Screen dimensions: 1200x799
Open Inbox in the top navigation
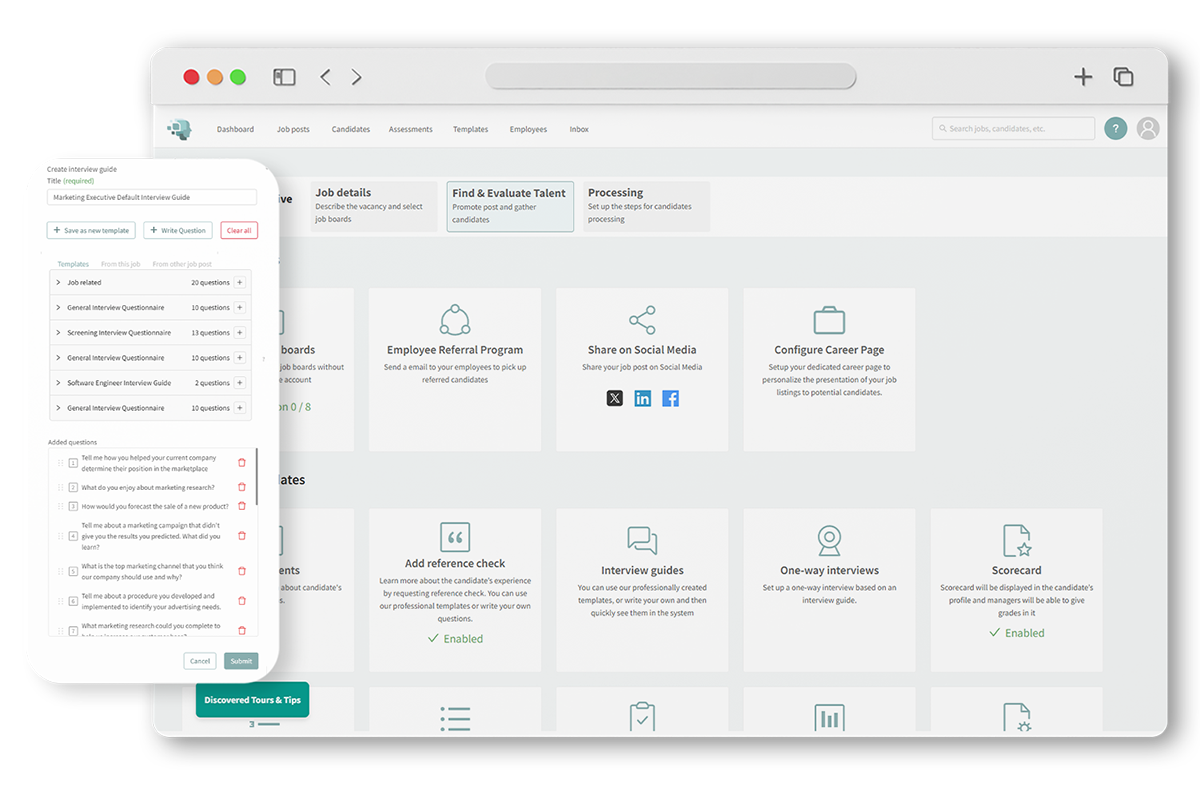click(x=579, y=129)
